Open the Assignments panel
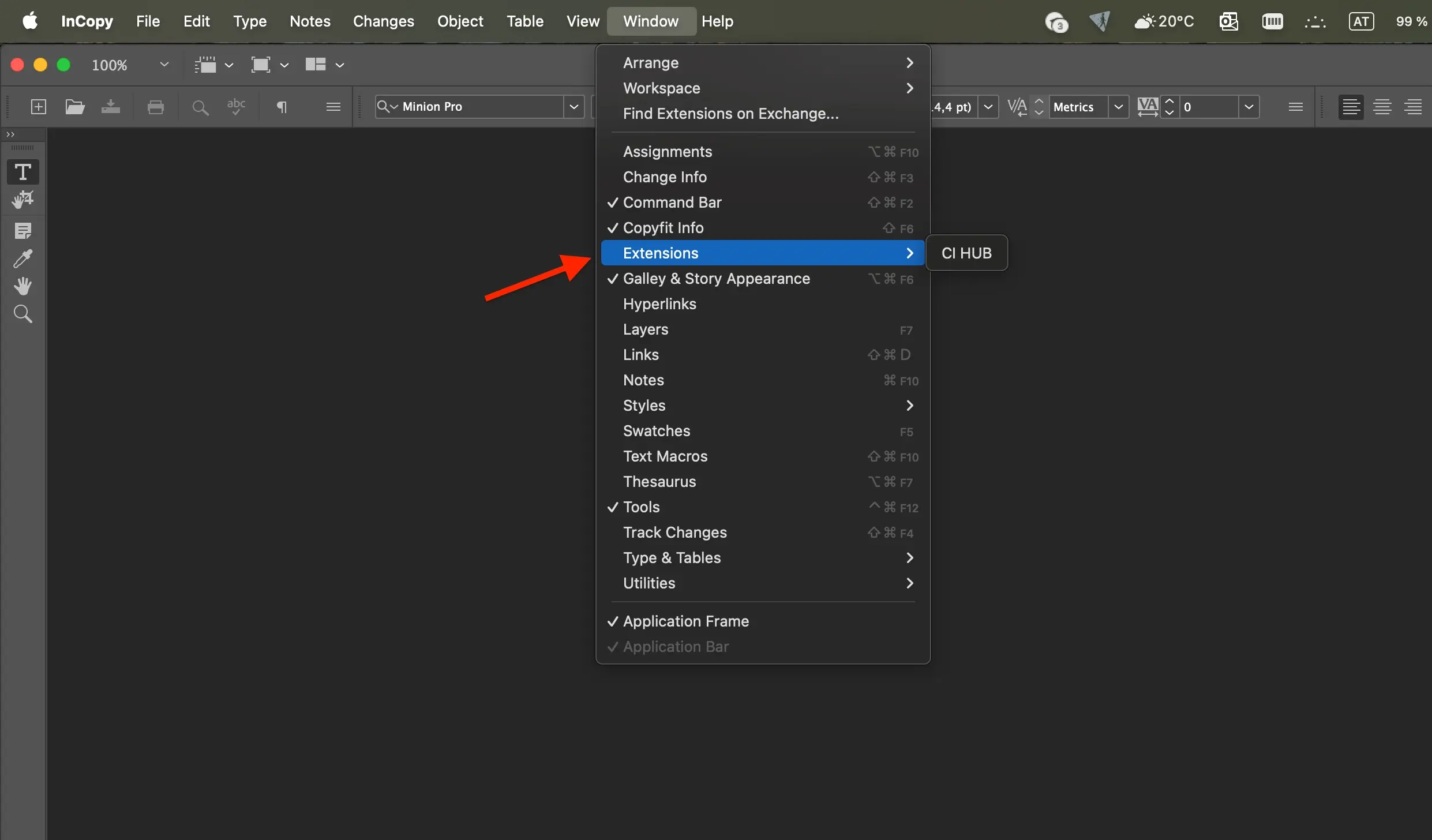This screenshot has width=1432, height=840. tap(763, 152)
